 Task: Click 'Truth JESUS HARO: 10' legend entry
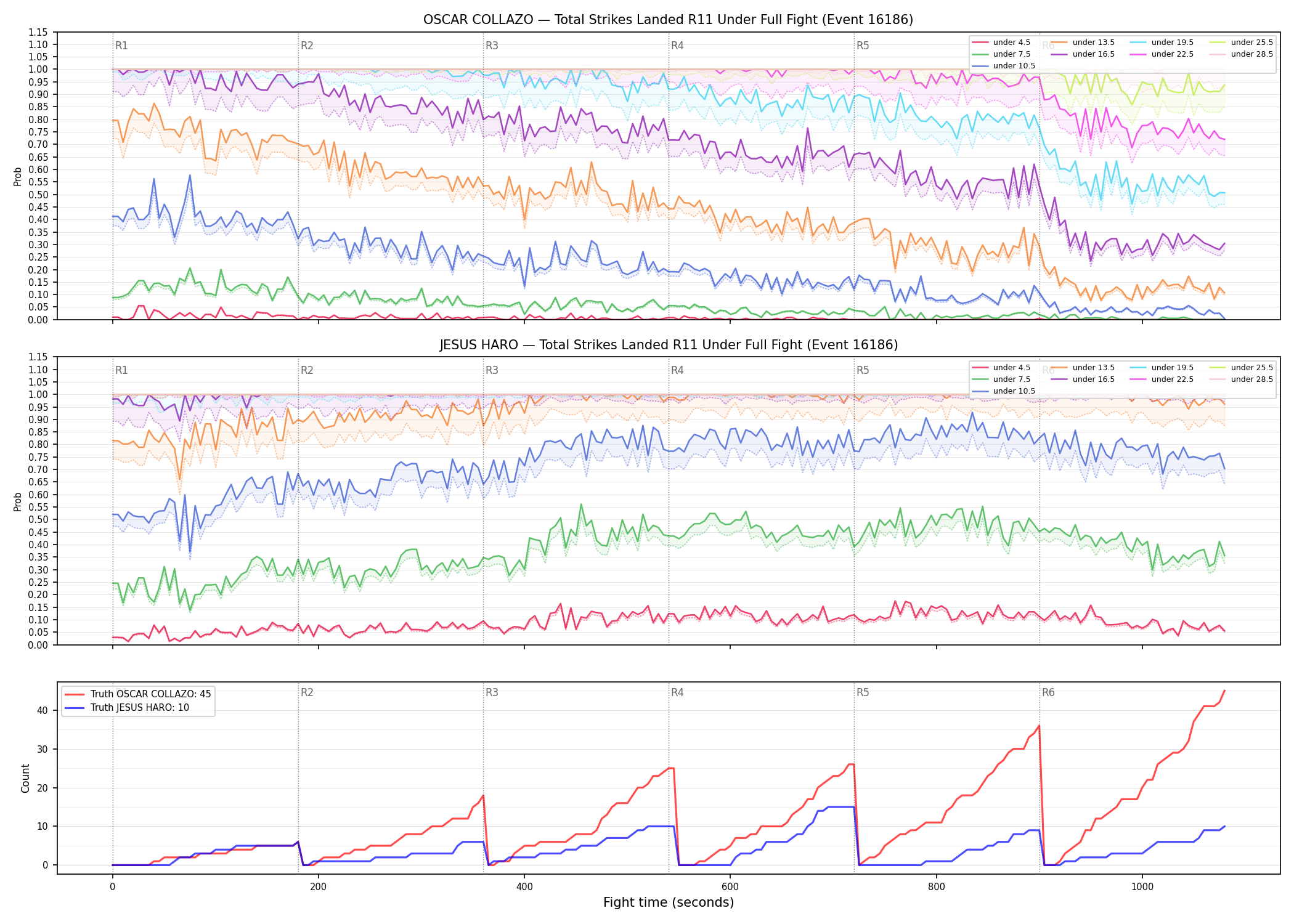127,708
